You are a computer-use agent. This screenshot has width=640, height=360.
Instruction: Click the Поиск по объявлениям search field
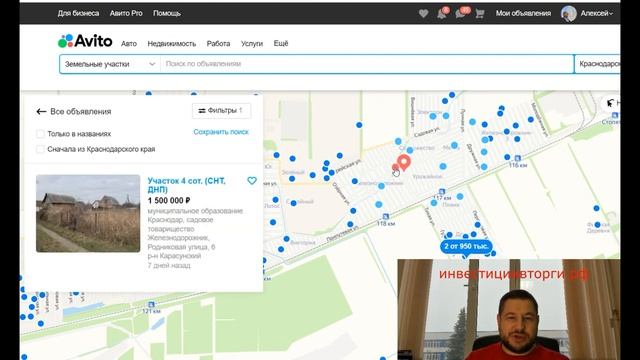click(x=367, y=64)
